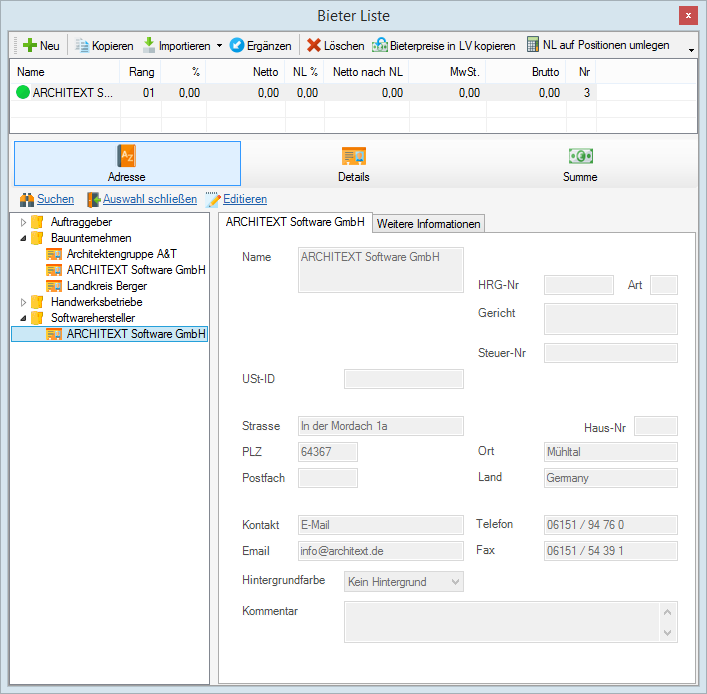This screenshot has width=707, height=694.
Task: Click Kommentar scrollbar up arrow
Action: 668,612
